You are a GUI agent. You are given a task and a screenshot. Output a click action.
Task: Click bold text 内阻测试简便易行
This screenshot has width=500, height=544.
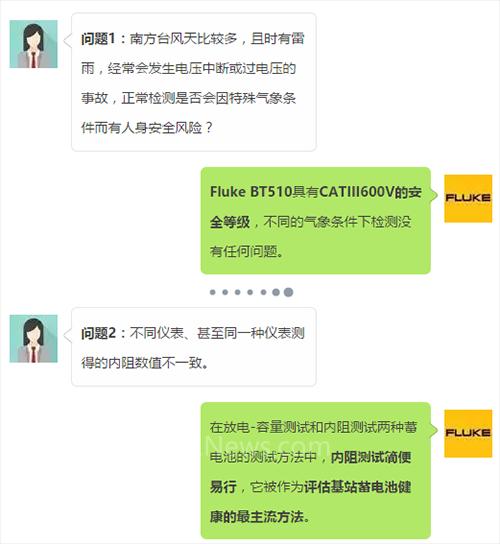311,472
